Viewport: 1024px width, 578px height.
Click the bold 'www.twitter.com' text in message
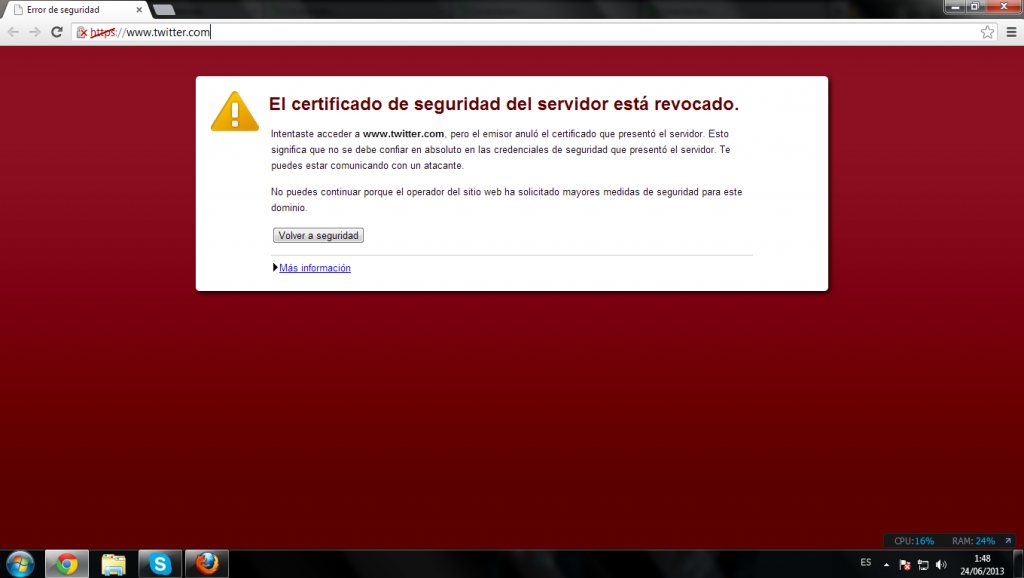pos(403,134)
